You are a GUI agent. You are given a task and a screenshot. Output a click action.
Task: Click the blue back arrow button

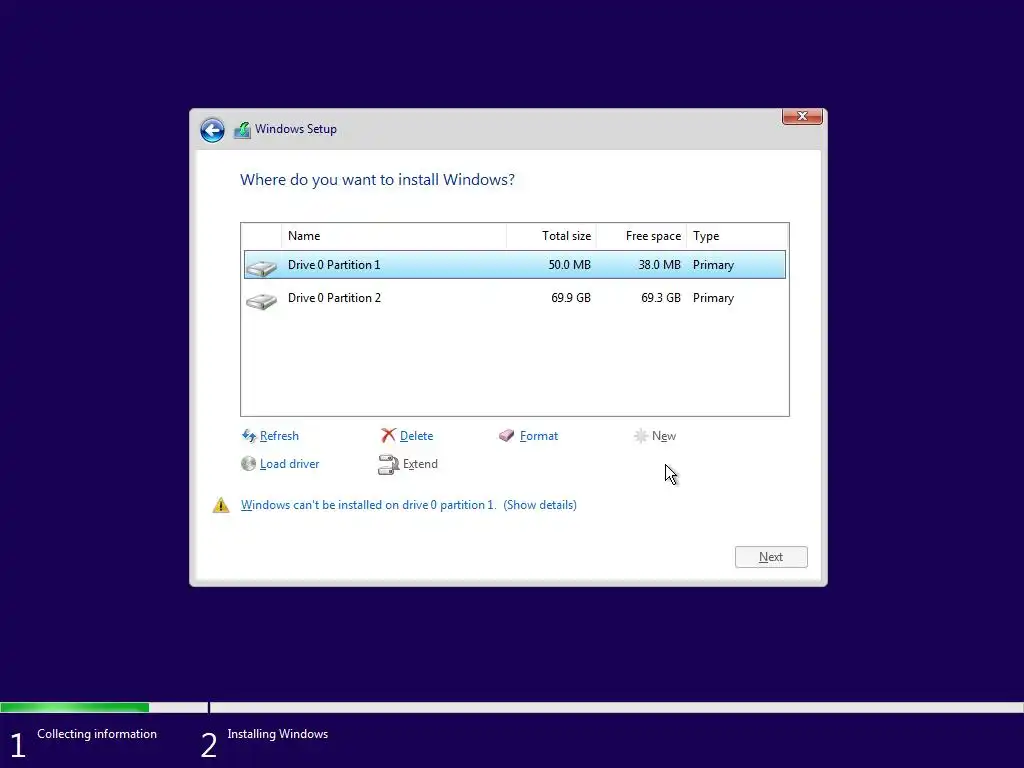(212, 130)
